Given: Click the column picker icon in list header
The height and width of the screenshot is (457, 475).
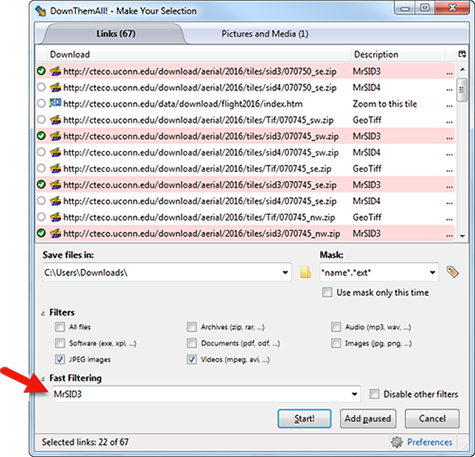Looking at the screenshot, I should point(462,54).
